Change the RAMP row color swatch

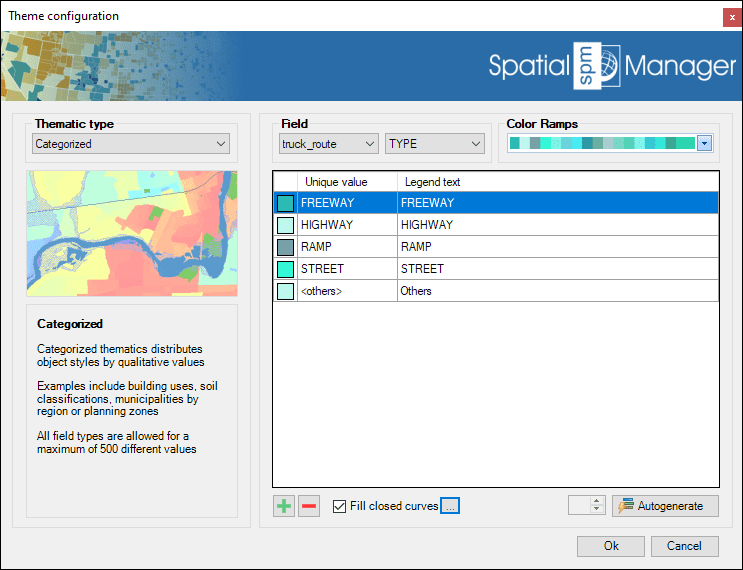[285, 247]
